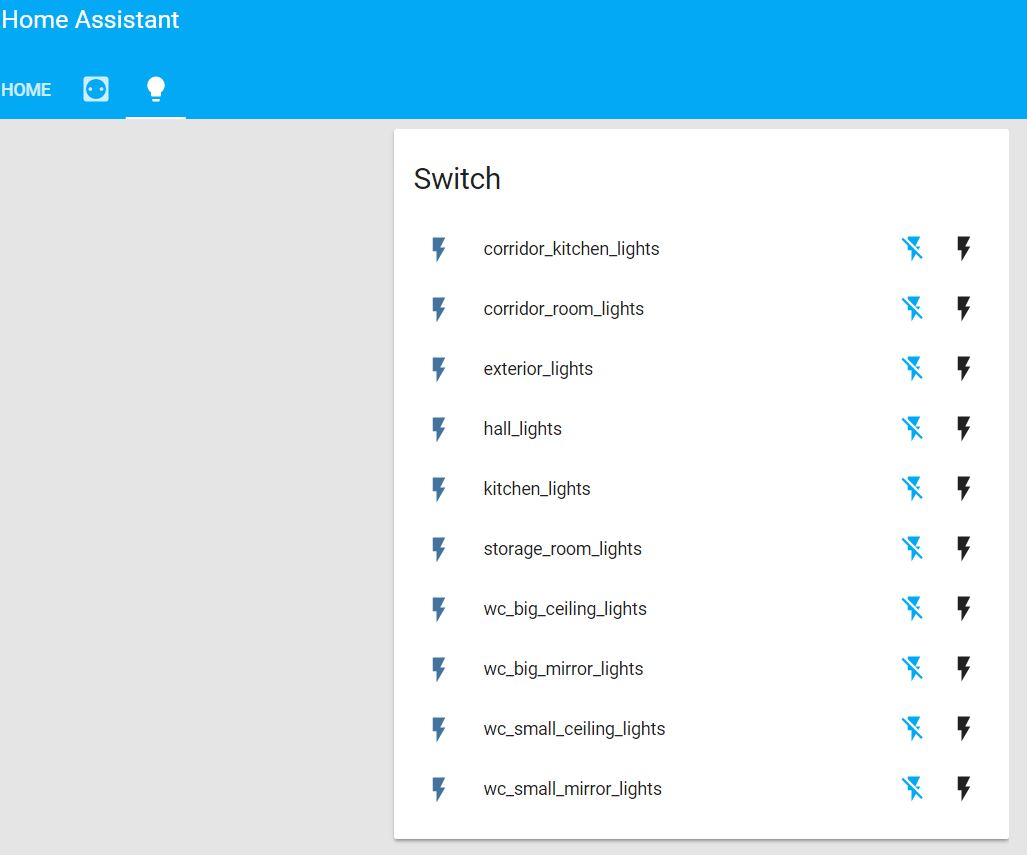This screenshot has height=855, width=1027.
Task: Turn on wc_big_mirror_lights switch
Action: (964, 669)
